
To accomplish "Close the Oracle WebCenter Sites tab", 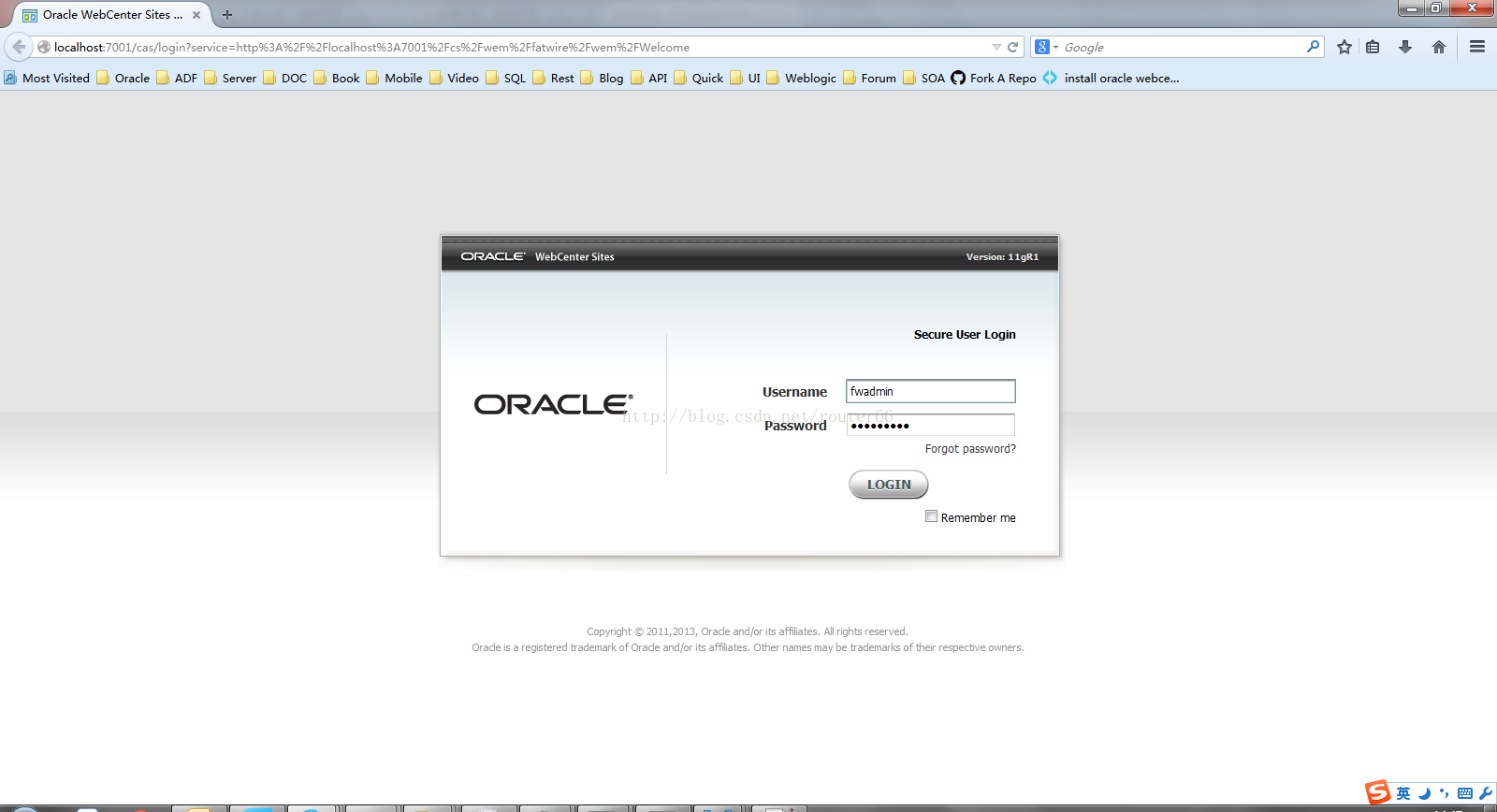I will coord(196,15).
